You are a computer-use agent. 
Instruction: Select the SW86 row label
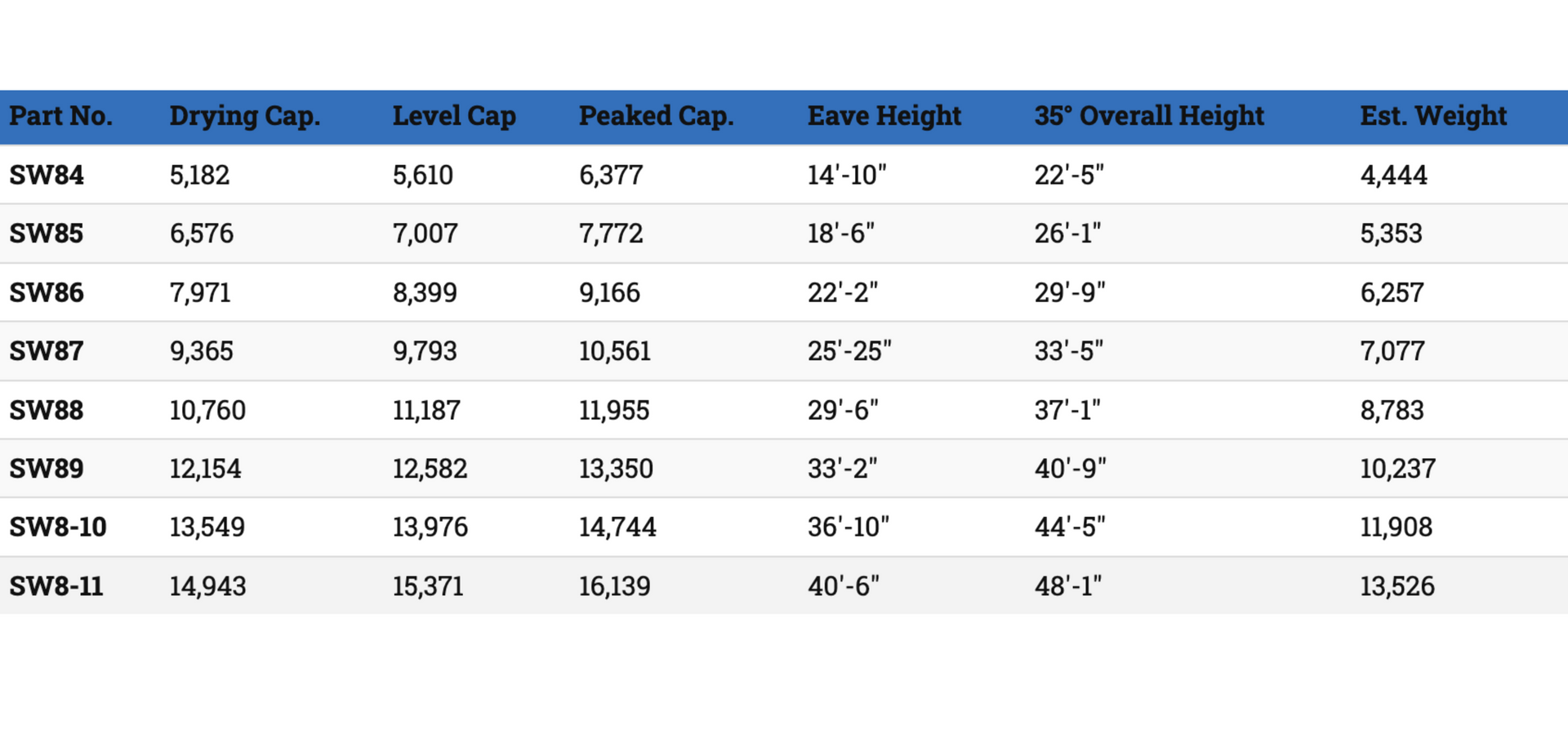pos(47,292)
